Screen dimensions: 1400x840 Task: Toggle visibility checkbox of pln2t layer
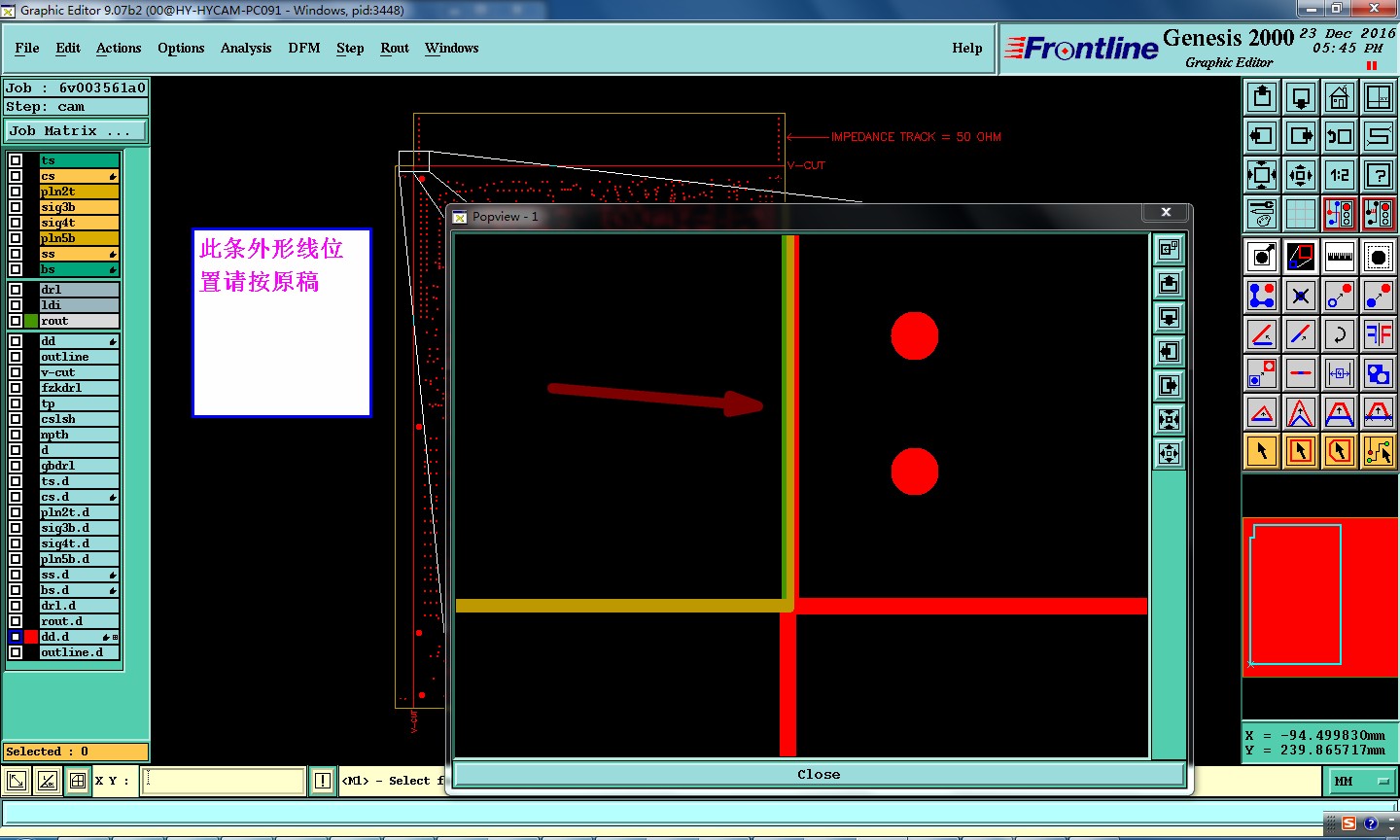point(16,192)
